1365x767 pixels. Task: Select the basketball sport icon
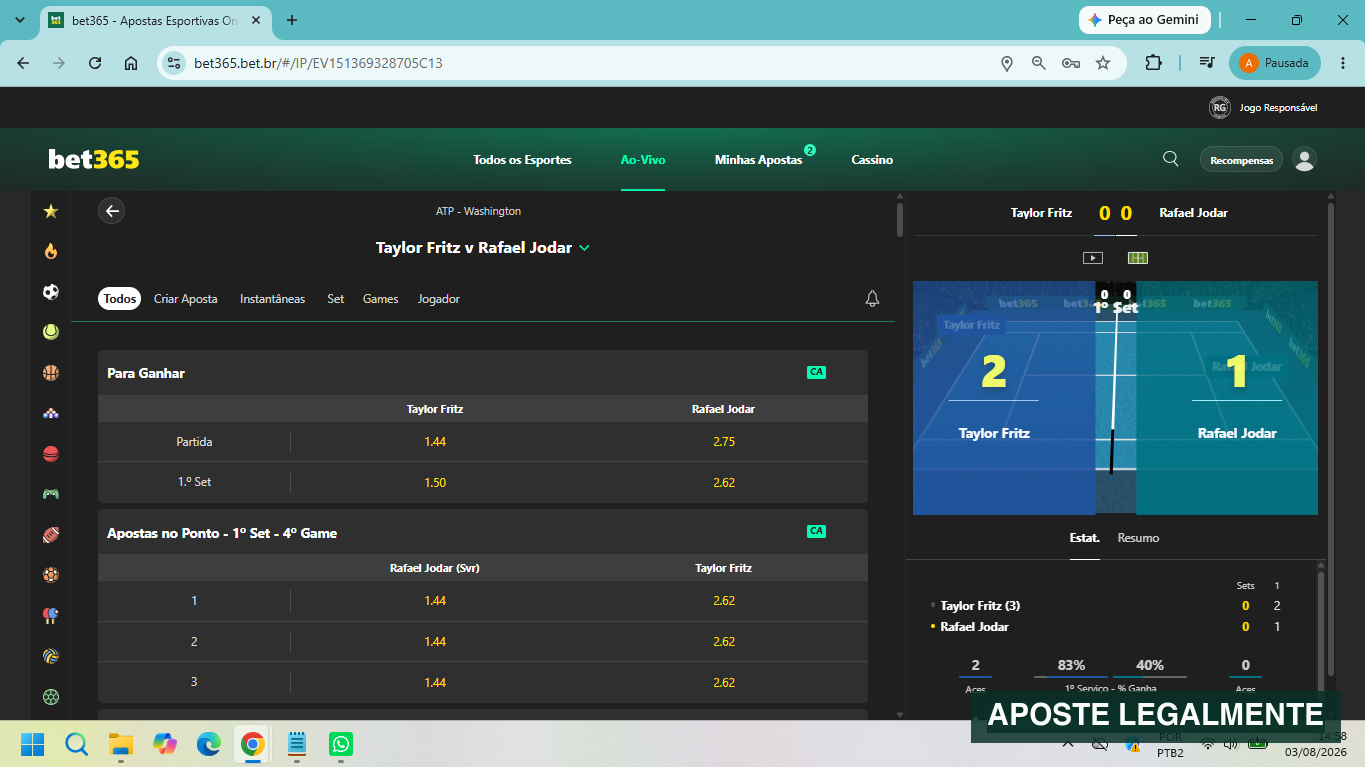[x=51, y=373]
